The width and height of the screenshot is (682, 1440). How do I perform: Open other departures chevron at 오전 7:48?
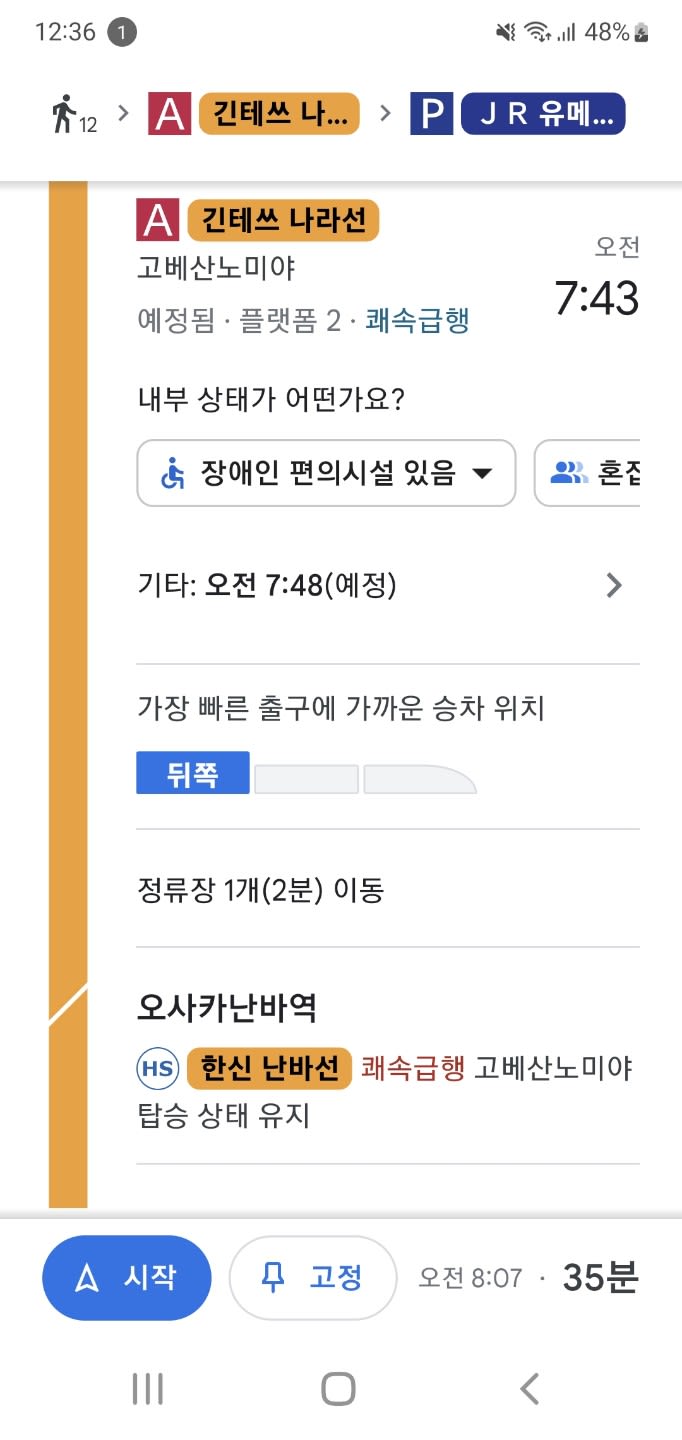[x=614, y=586]
